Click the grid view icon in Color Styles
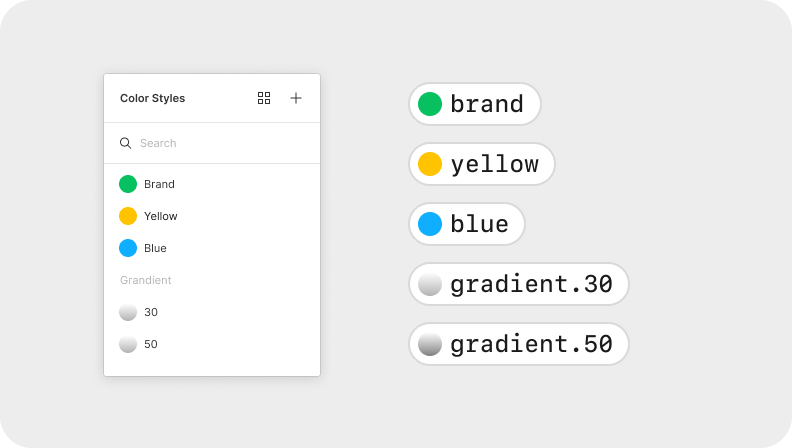Image resolution: width=792 pixels, height=448 pixels. click(264, 98)
